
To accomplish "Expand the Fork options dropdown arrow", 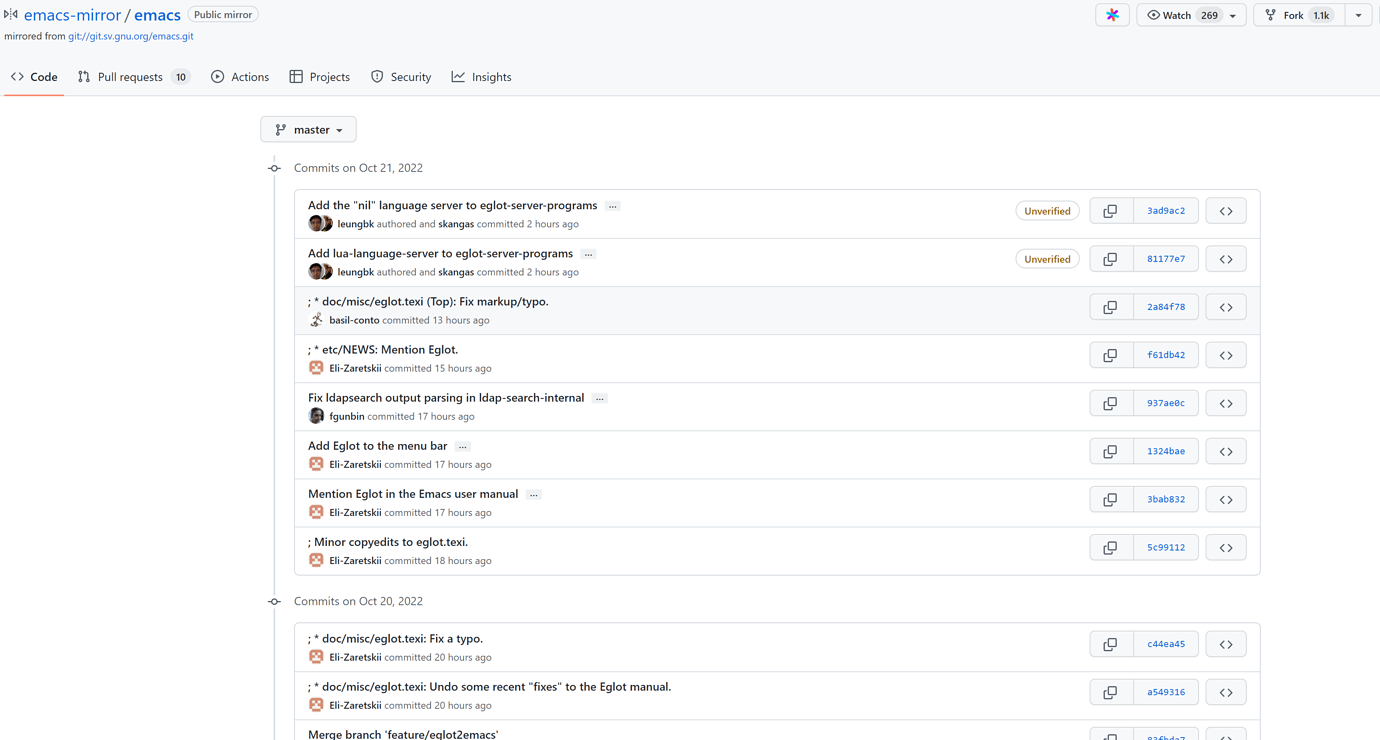I will [x=1358, y=15].
